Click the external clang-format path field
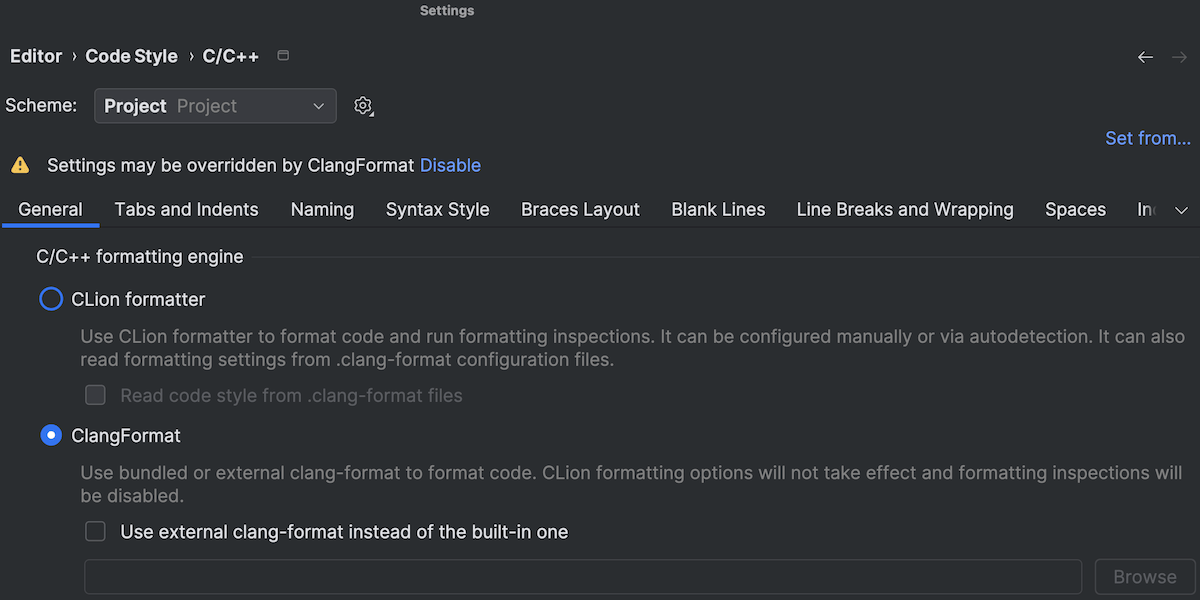Image resolution: width=1200 pixels, height=600 pixels. tap(583, 577)
